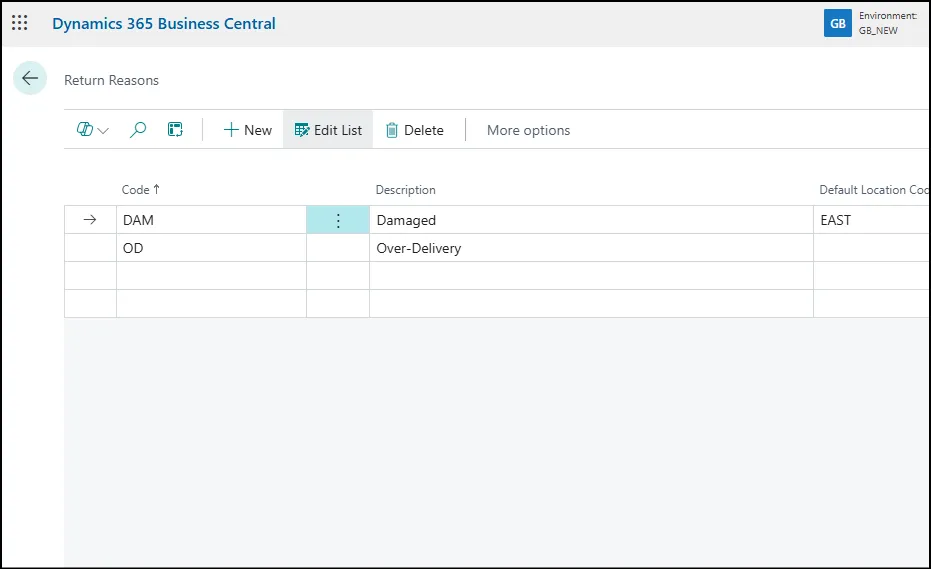Open the Copilot dropdown in toolbar
Screen dimensions: 931x569
point(93,129)
